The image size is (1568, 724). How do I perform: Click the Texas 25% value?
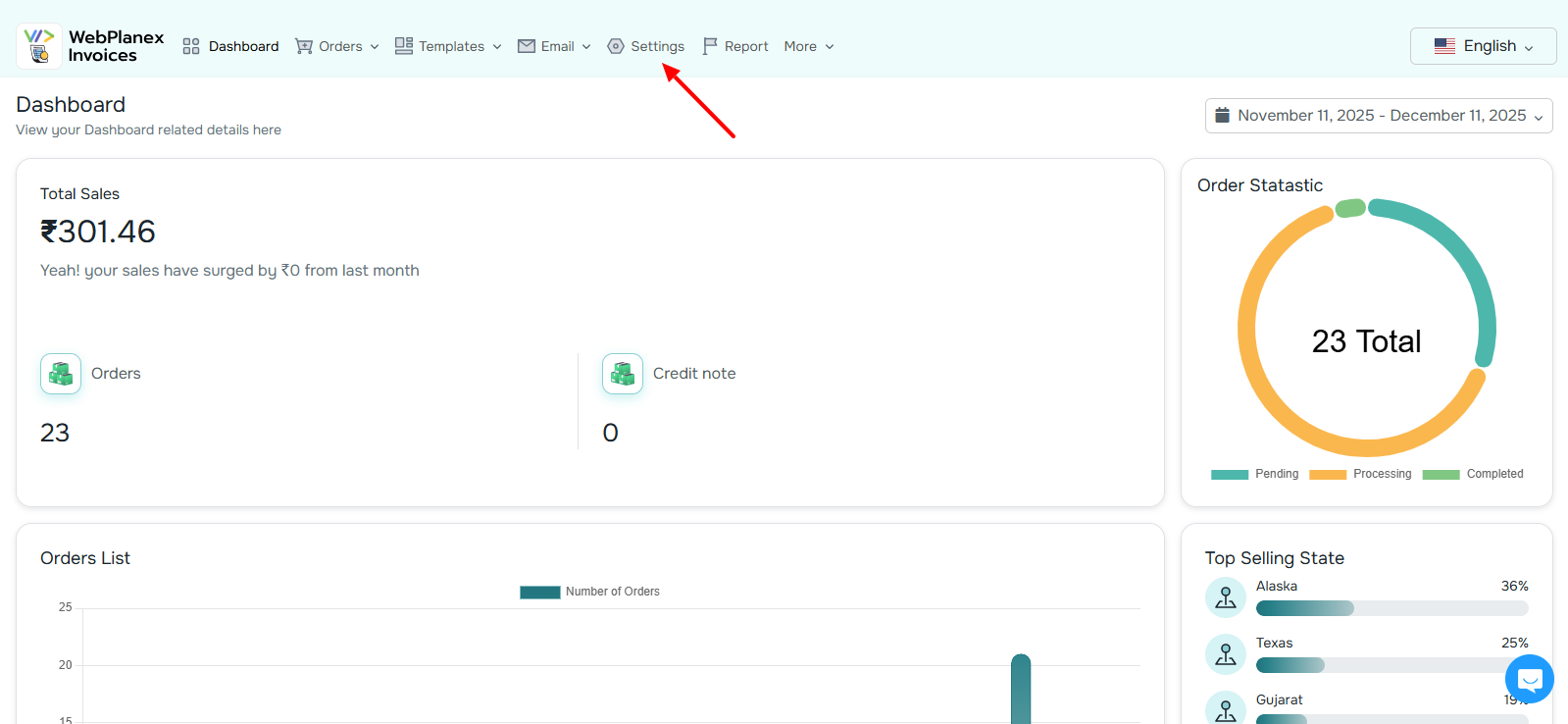coord(1514,643)
